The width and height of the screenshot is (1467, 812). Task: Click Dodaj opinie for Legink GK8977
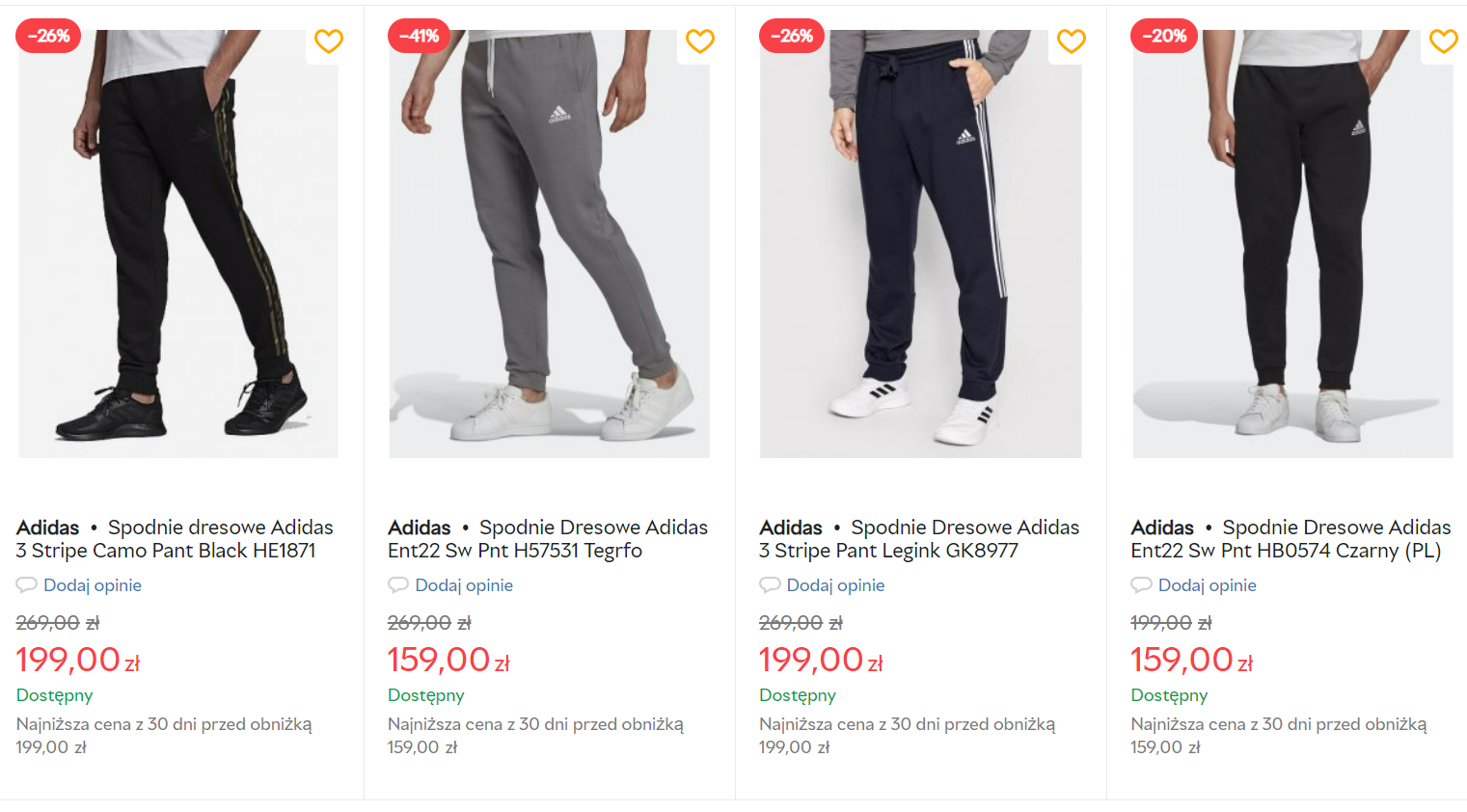(x=835, y=585)
